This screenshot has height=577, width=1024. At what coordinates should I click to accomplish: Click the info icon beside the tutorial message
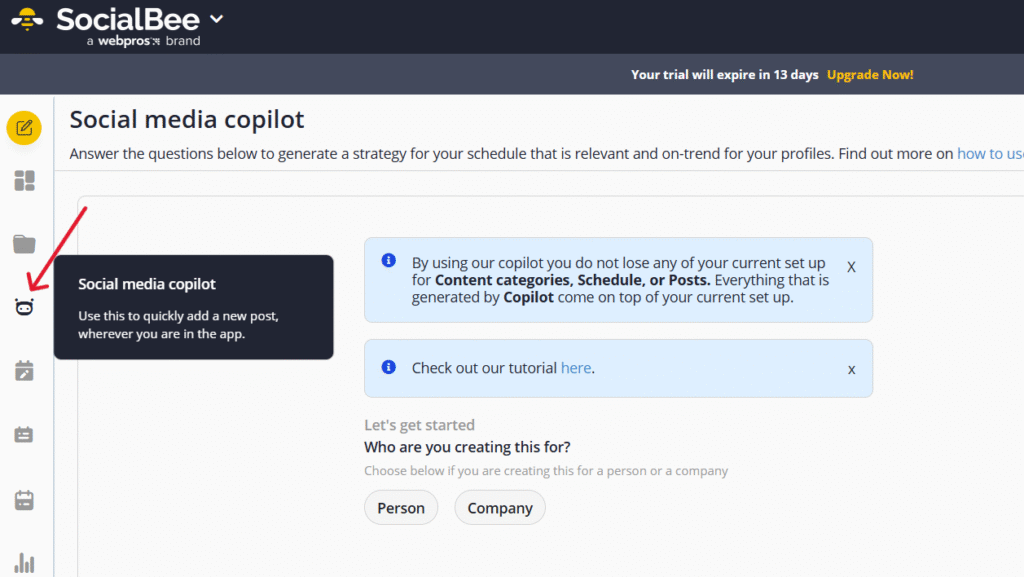click(x=389, y=367)
